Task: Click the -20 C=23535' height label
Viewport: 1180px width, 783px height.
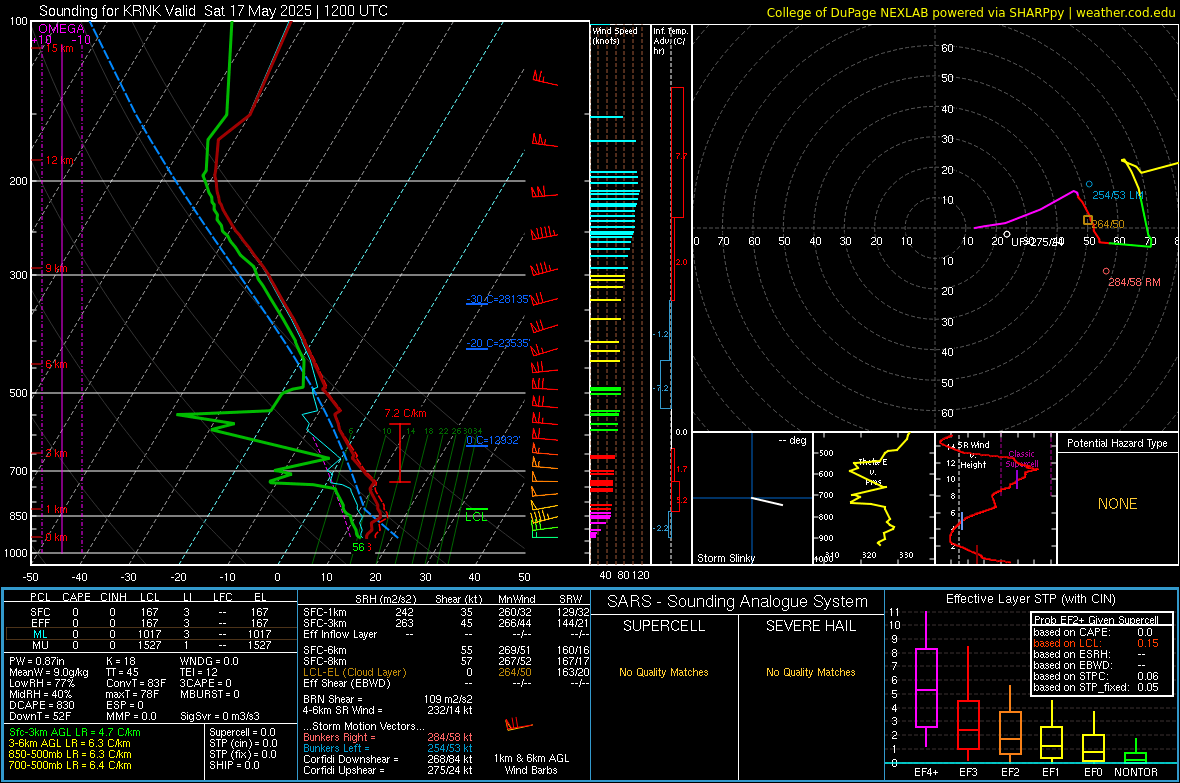Action: click(498, 343)
